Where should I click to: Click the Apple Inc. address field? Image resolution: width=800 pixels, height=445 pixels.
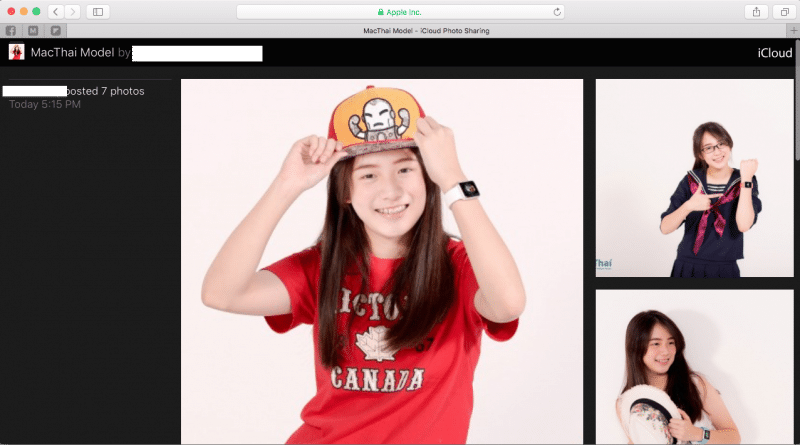point(401,12)
